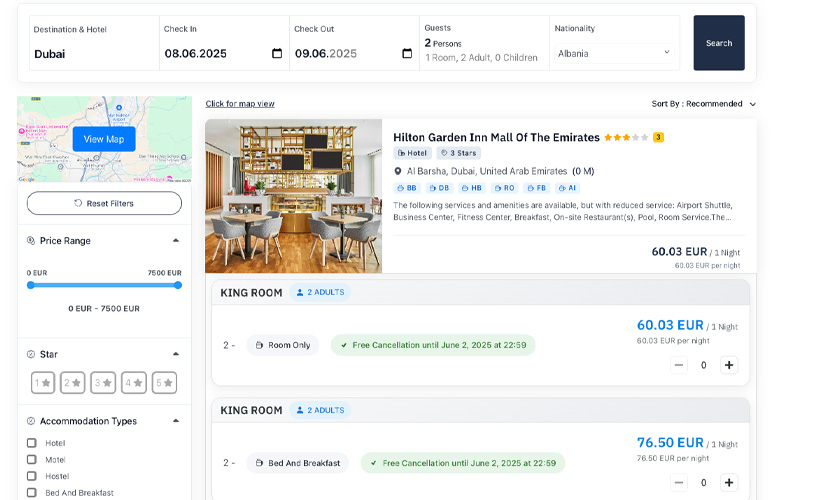Collapse the Star filter section
Viewport: 832px width, 500px height.
(176, 354)
